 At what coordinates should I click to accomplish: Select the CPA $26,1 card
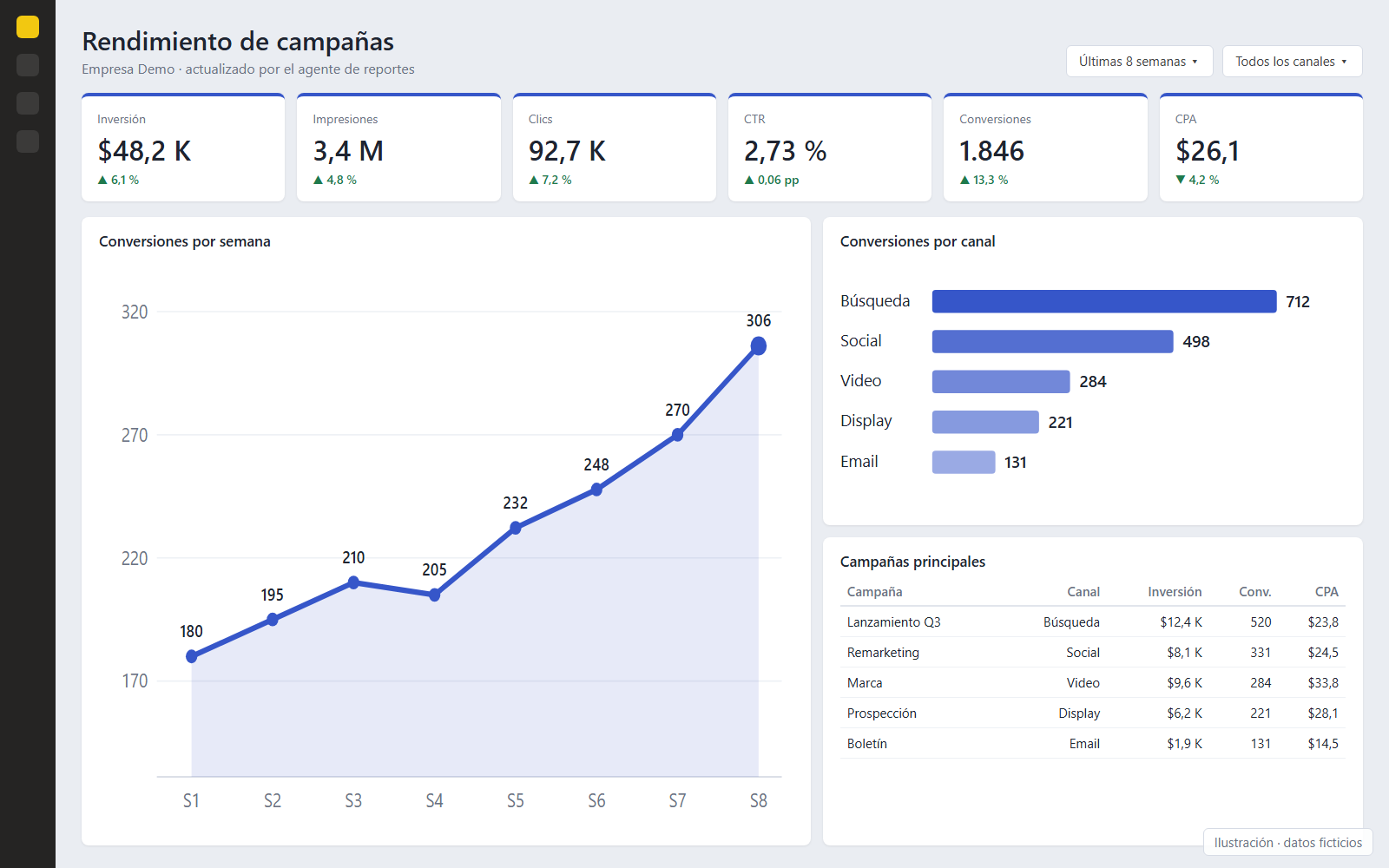tap(1261, 148)
